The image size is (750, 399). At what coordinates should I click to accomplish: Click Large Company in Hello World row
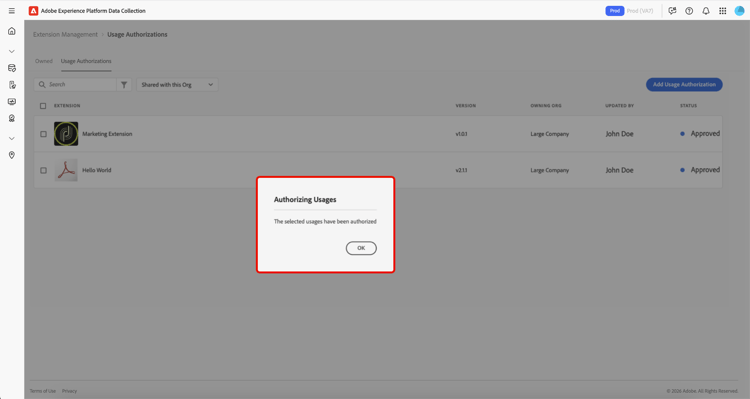(x=550, y=170)
